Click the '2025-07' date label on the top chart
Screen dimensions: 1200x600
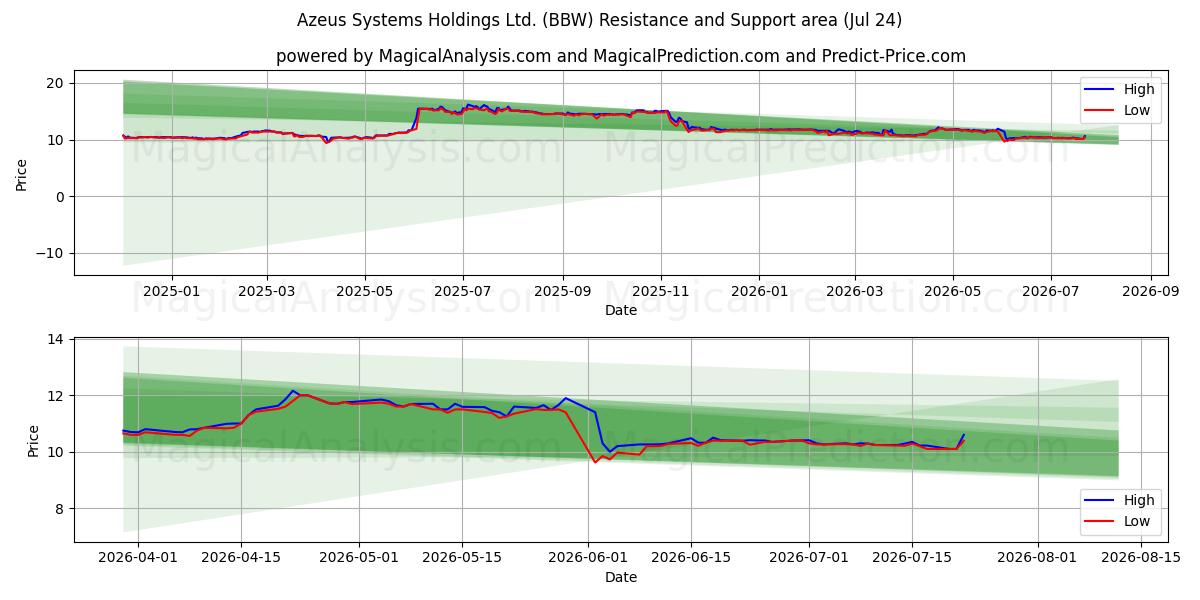coord(463,291)
